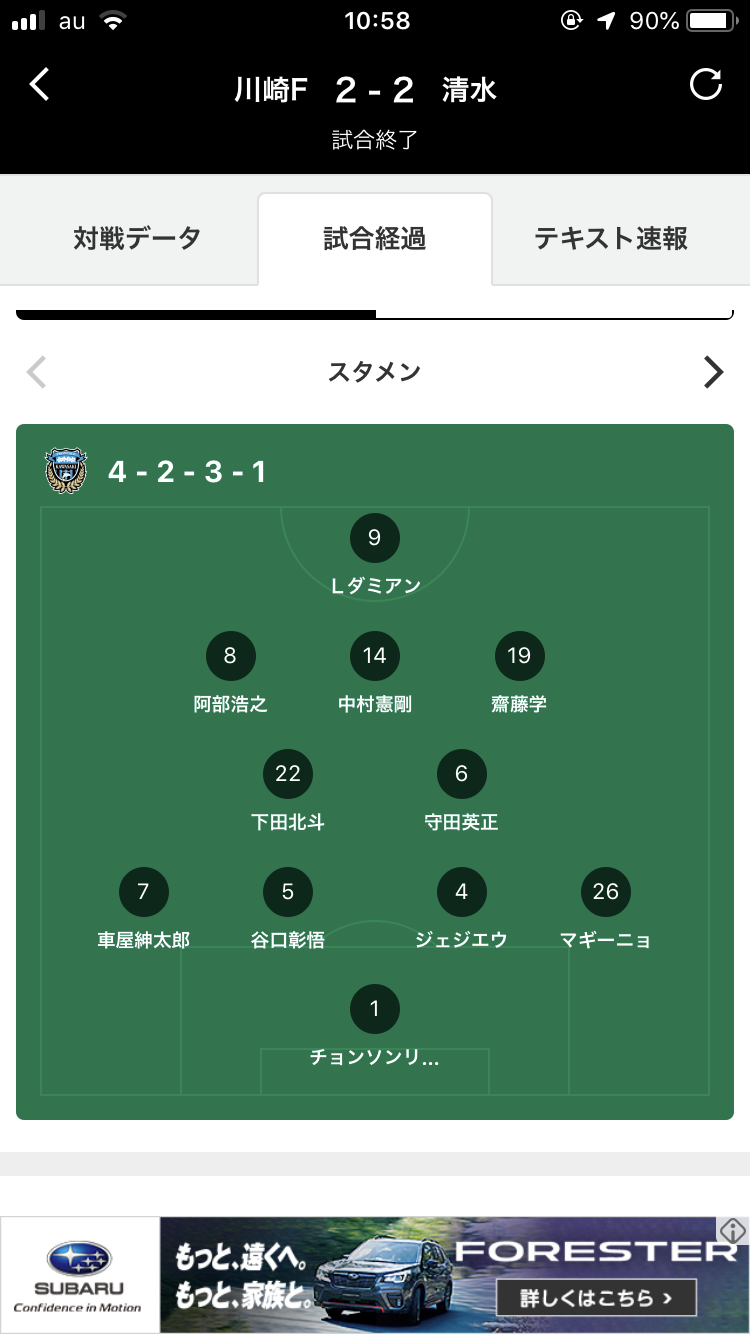The height and width of the screenshot is (1334, 750).
Task: Select player number 26 マギーニョ
Action: (x=606, y=892)
